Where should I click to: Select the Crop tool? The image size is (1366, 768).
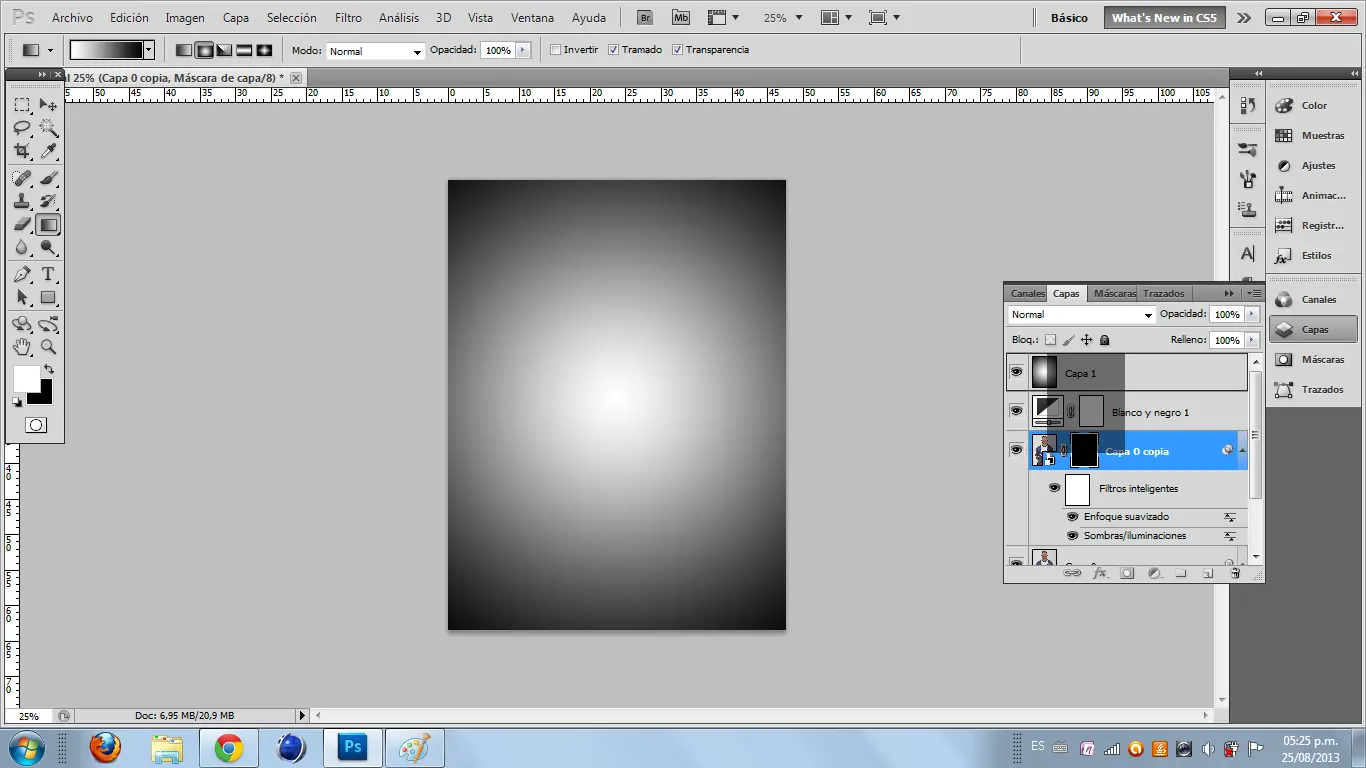[22, 151]
